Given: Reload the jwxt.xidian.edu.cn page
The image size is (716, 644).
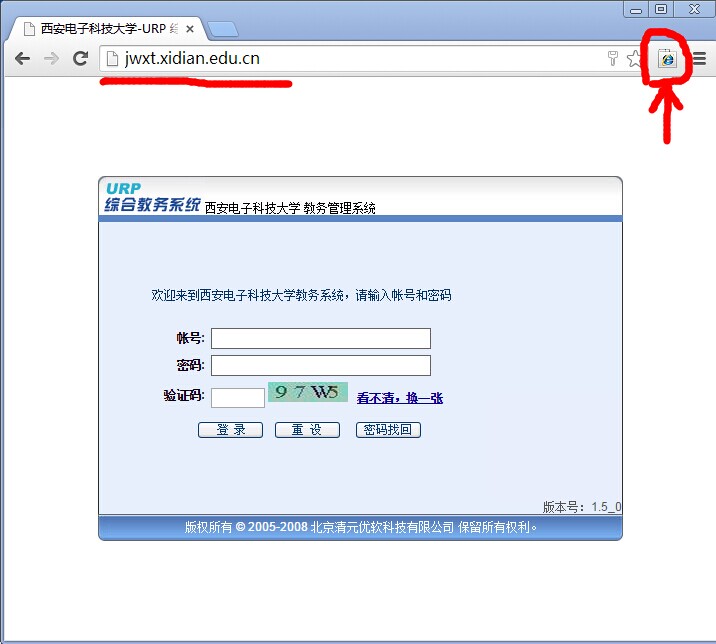Looking at the screenshot, I should 81,59.
